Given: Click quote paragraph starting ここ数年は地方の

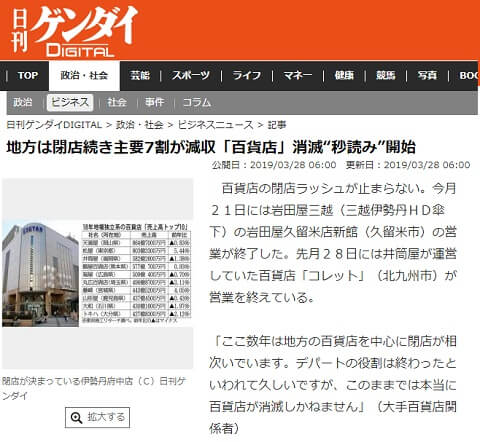Looking at the screenshot, I should coord(333,385).
